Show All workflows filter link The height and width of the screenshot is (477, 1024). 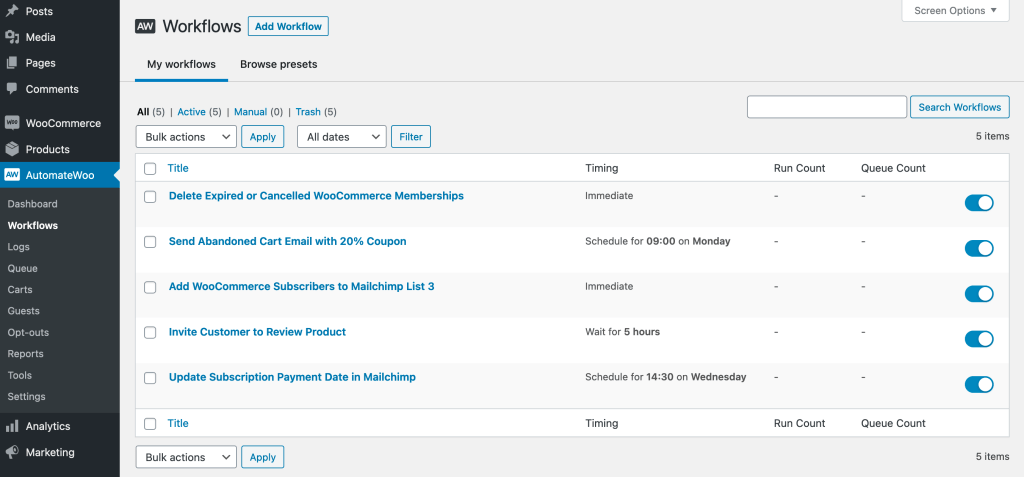pos(143,112)
